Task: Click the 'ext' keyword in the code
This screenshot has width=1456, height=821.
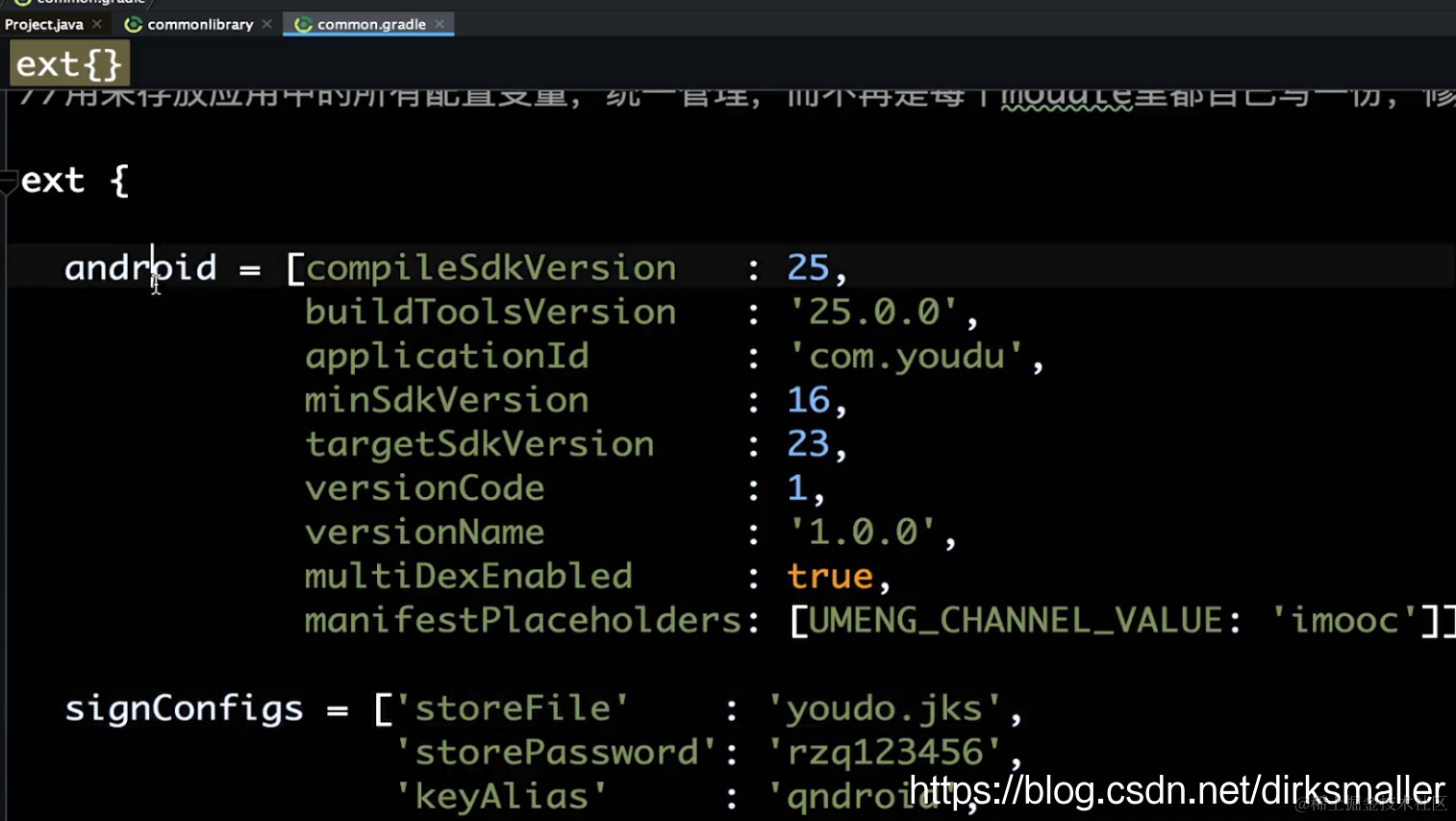Action: (x=53, y=180)
